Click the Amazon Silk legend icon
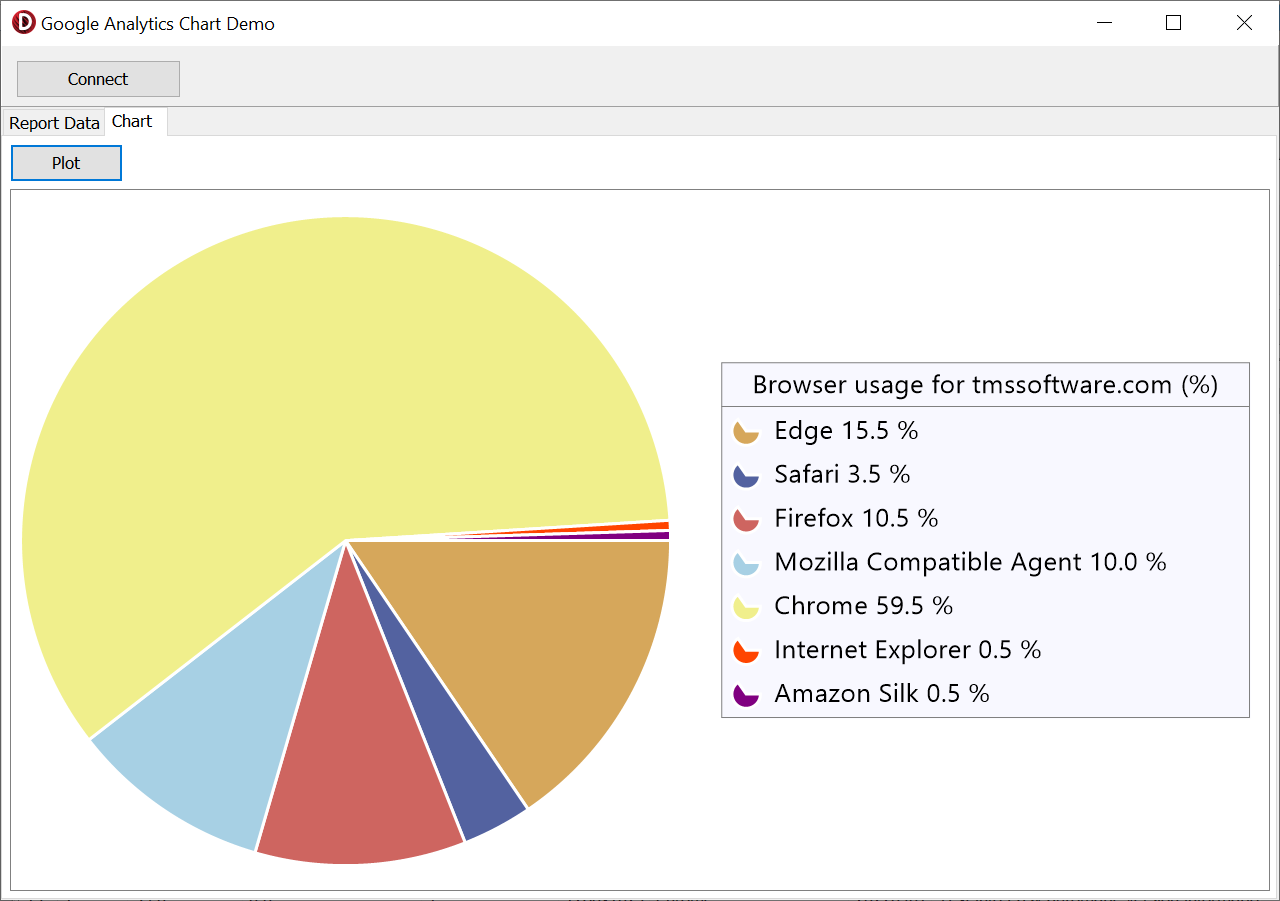 tap(747, 694)
